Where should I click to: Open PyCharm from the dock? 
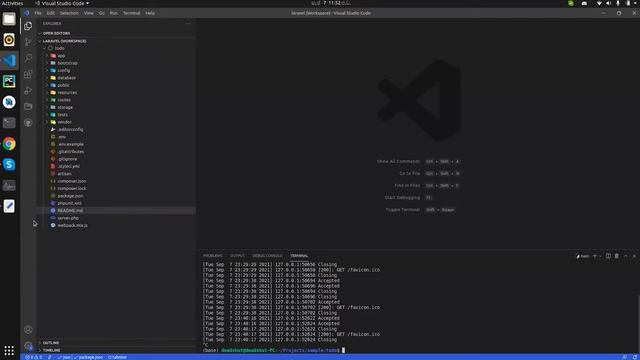(9, 81)
